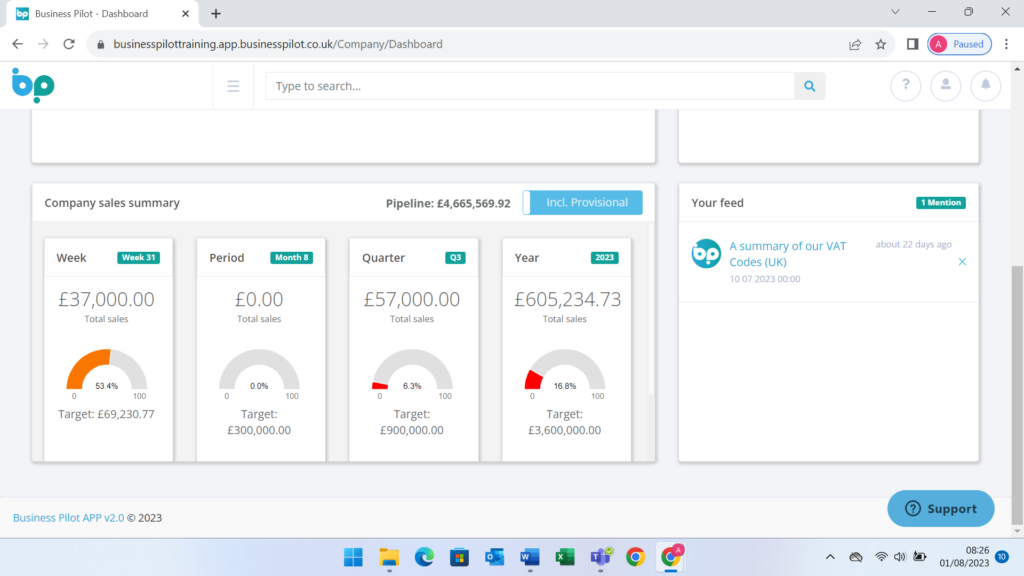The image size is (1024, 576).
Task: Open a new browser tab
Action: 216,14
